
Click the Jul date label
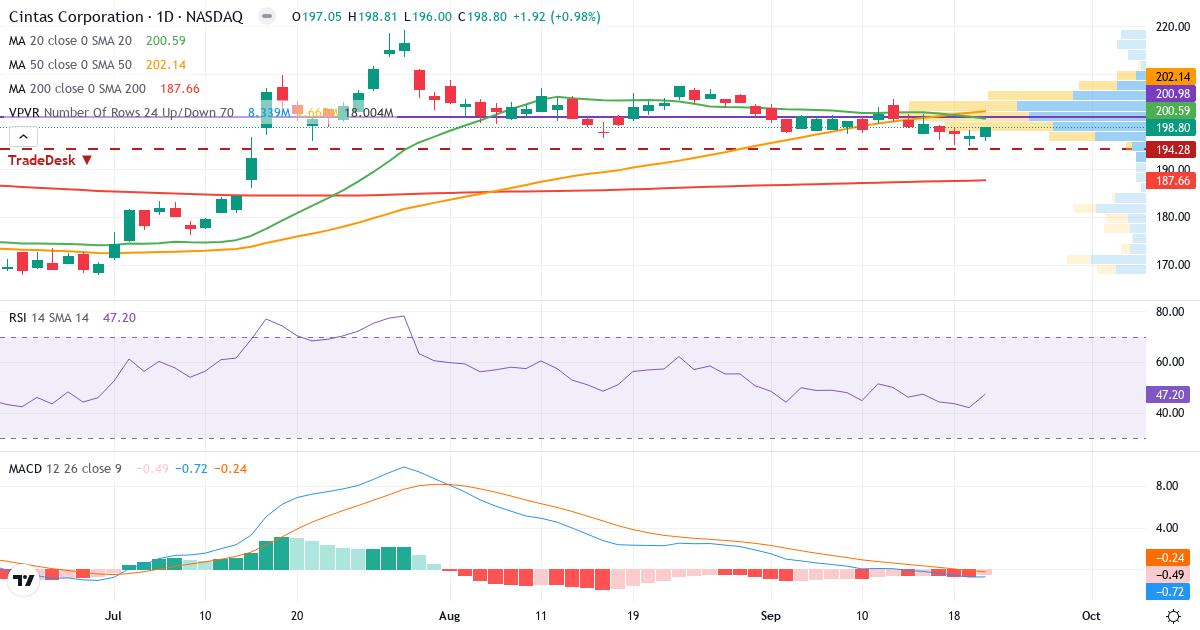click(113, 616)
